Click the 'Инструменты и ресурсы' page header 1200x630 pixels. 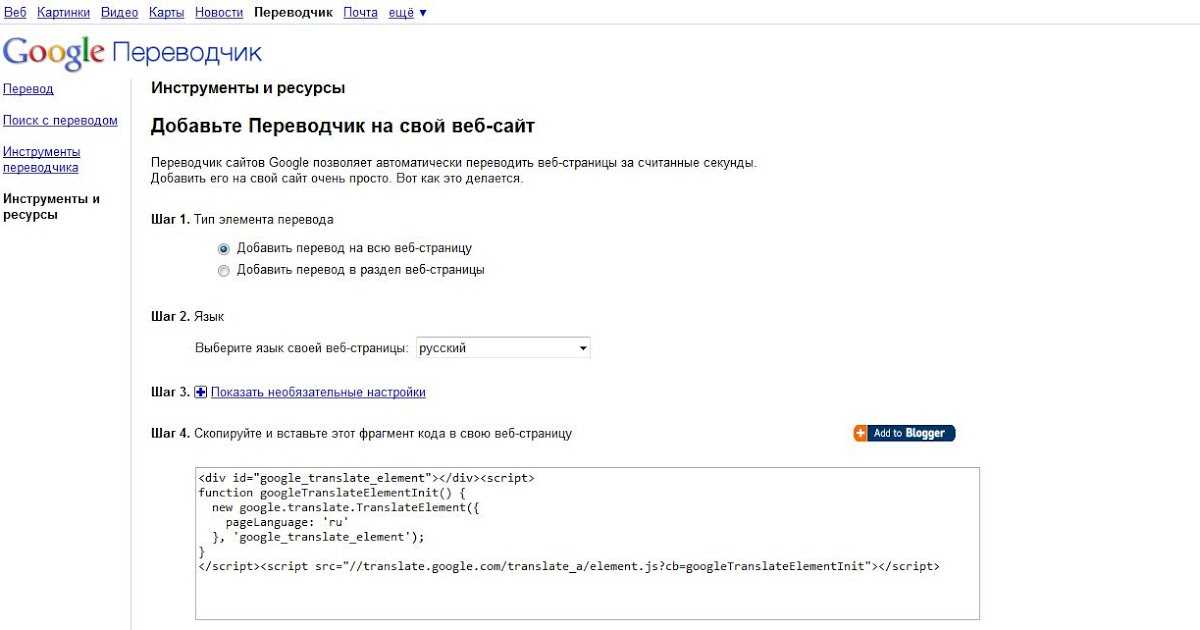tap(248, 88)
